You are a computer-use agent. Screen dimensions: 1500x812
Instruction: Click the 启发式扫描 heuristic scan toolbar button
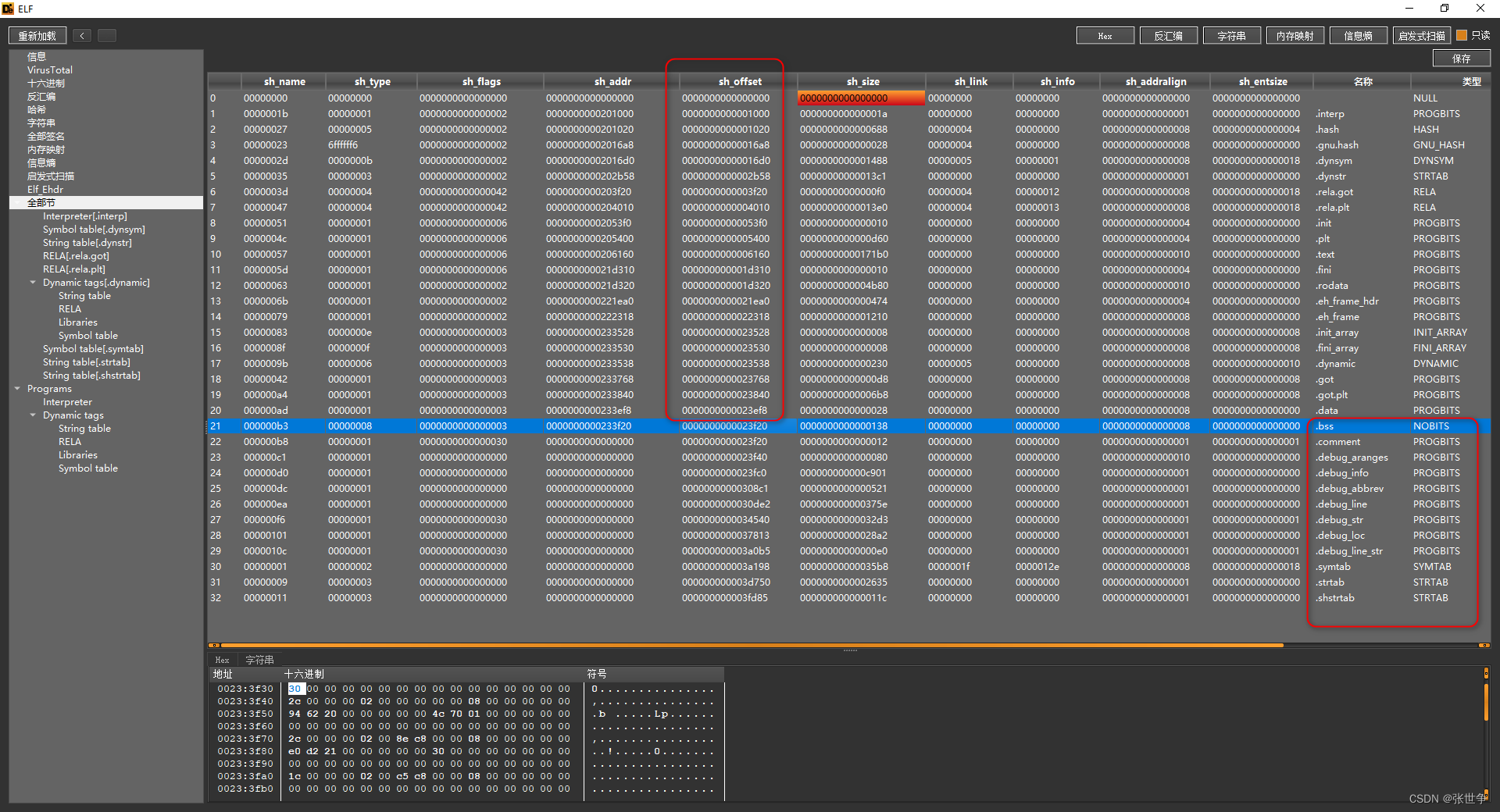coord(1422,36)
